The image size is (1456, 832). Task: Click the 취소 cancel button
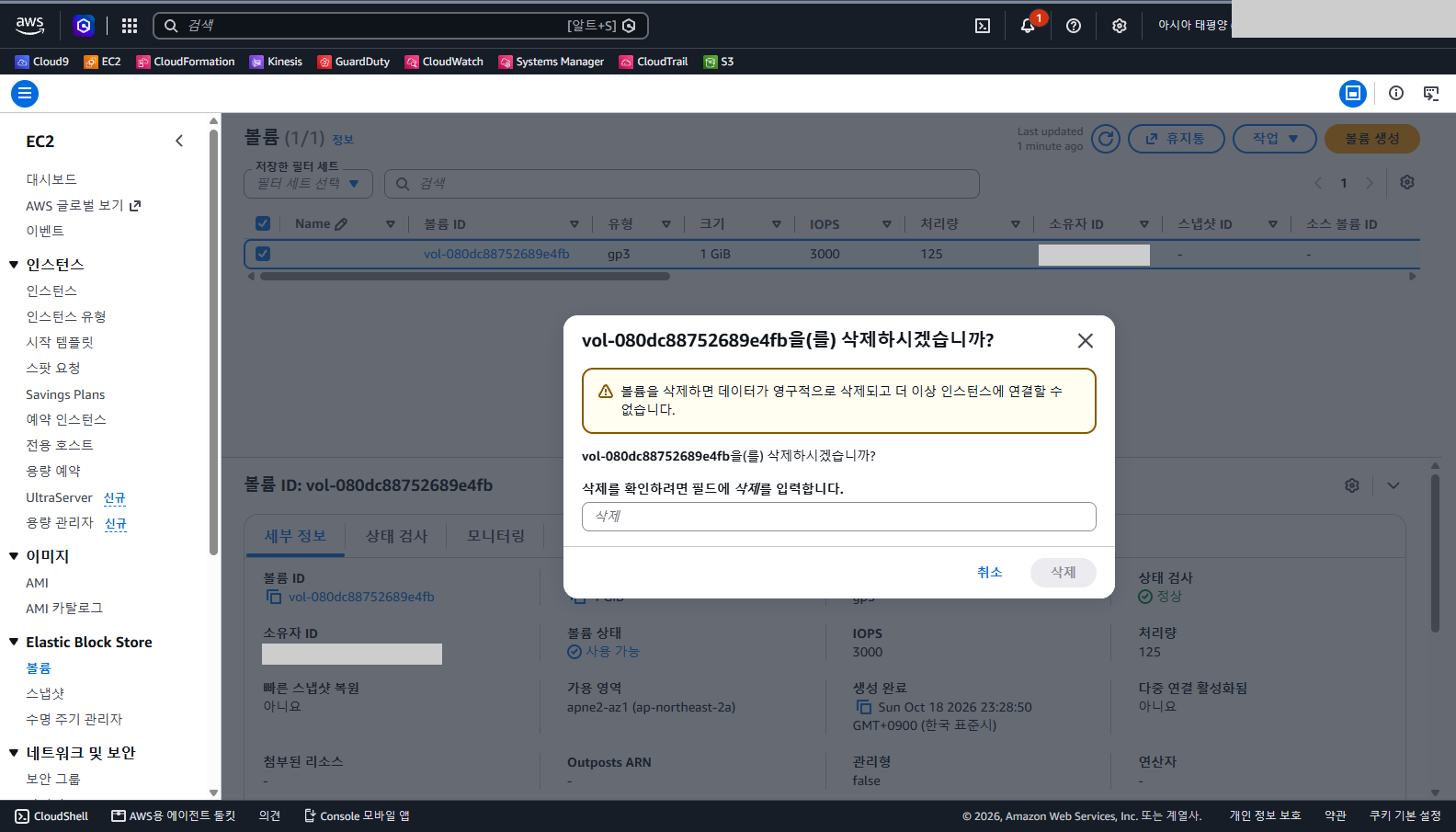pyautogui.click(x=989, y=572)
